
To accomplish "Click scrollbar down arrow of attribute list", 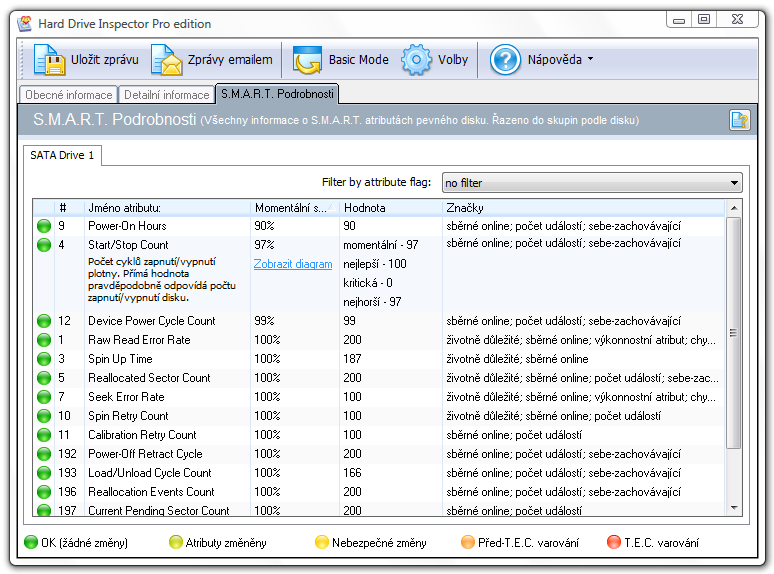I will pos(734,508).
